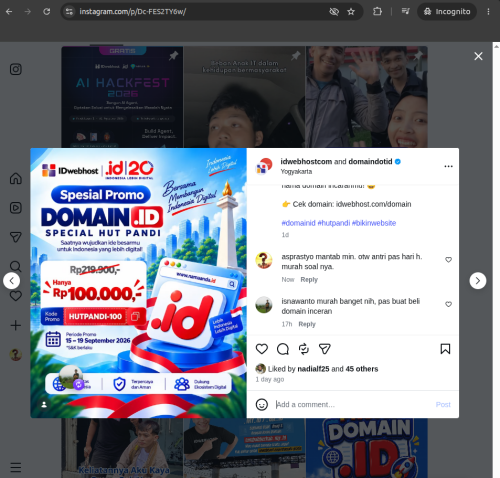Open Reels from the sidebar
Viewport: 500px width, 478px height.
[x=16, y=208]
